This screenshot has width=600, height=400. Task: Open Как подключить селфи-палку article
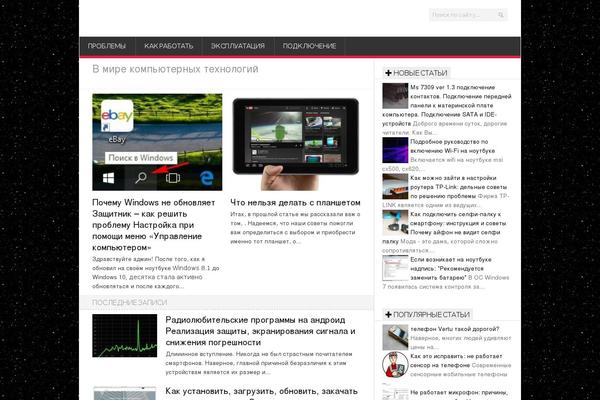pyautogui.click(x=444, y=228)
